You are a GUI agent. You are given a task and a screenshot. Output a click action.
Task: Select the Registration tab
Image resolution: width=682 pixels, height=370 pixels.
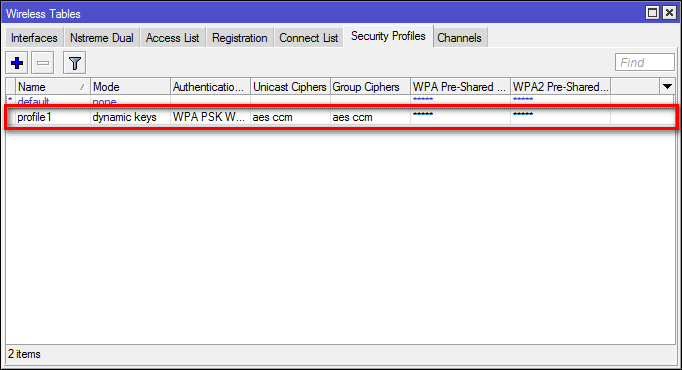pyautogui.click(x=240, y=38)
